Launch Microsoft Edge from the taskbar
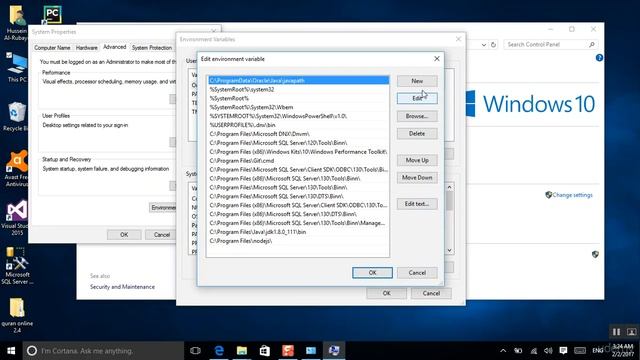 pos(219,351)
